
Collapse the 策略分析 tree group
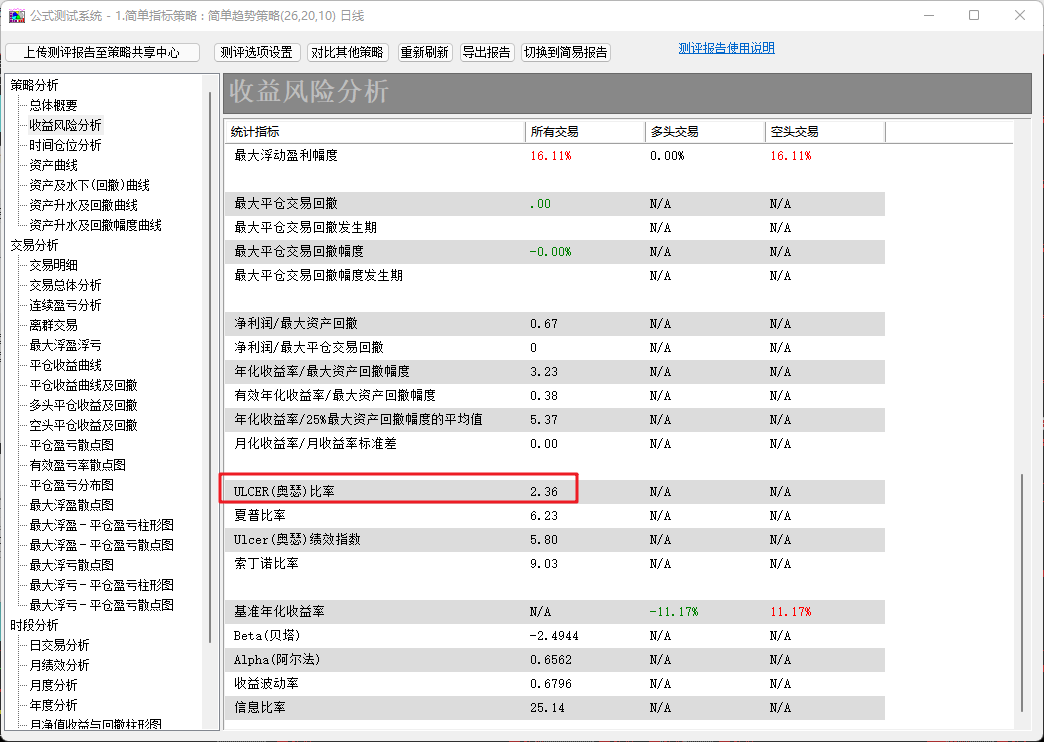(x=34, y=85)
